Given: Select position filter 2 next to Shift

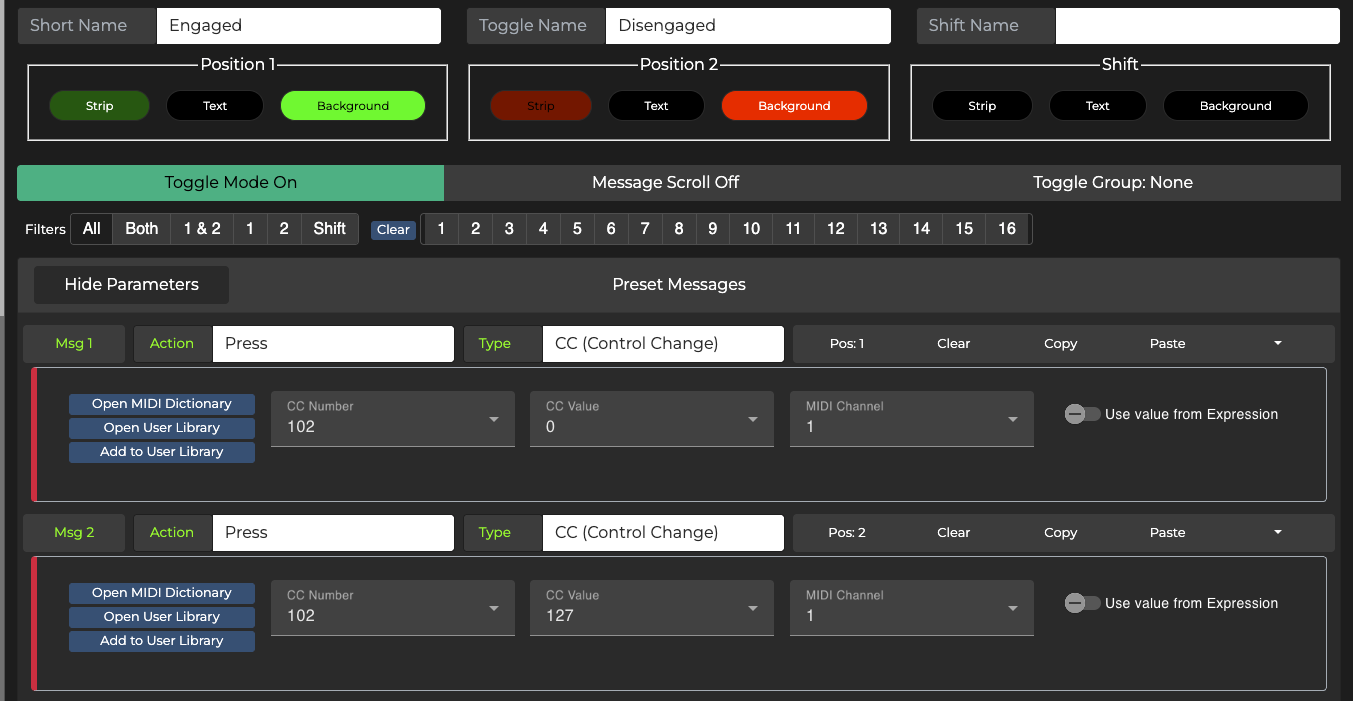Looking at the screenshot, I should pos(284,229).
